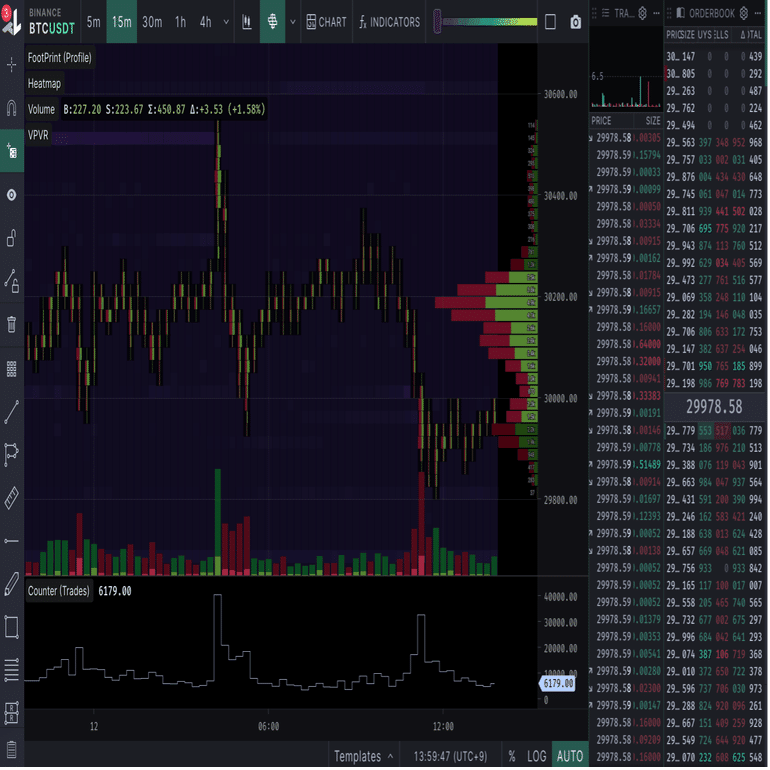This screenshot has width=770, height=770.
Task: Toggle the percent (%) scale mode
Action: coord(512,756)
